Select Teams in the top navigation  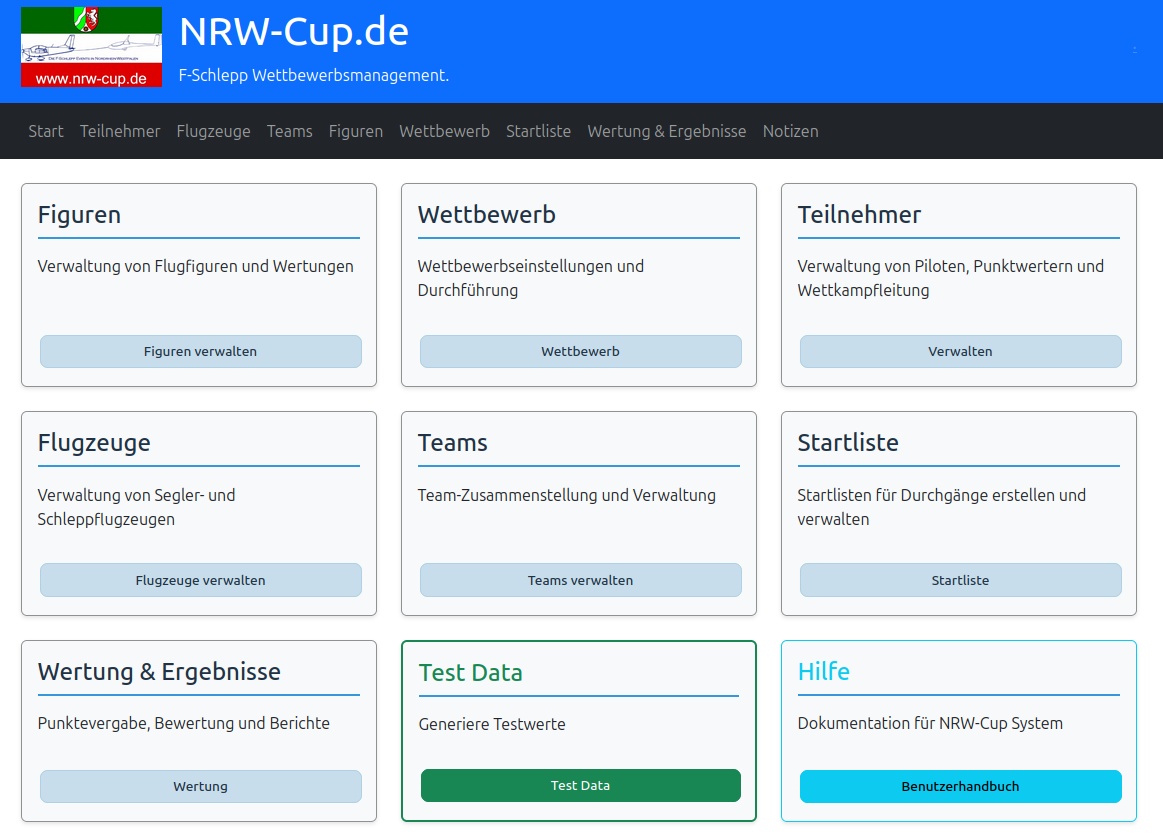289,131
